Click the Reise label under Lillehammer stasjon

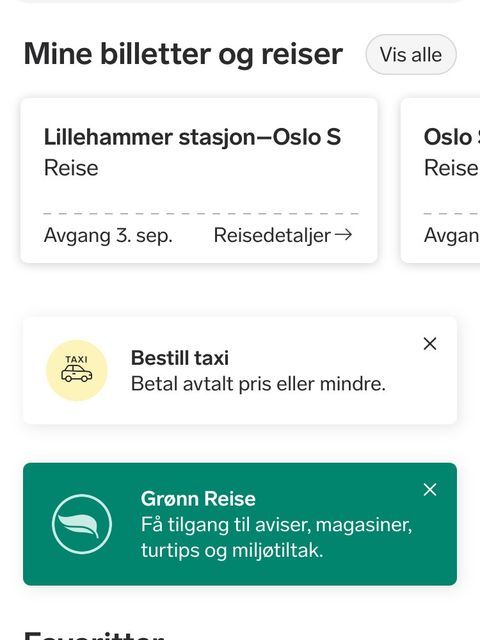click(x=71, y=168)
